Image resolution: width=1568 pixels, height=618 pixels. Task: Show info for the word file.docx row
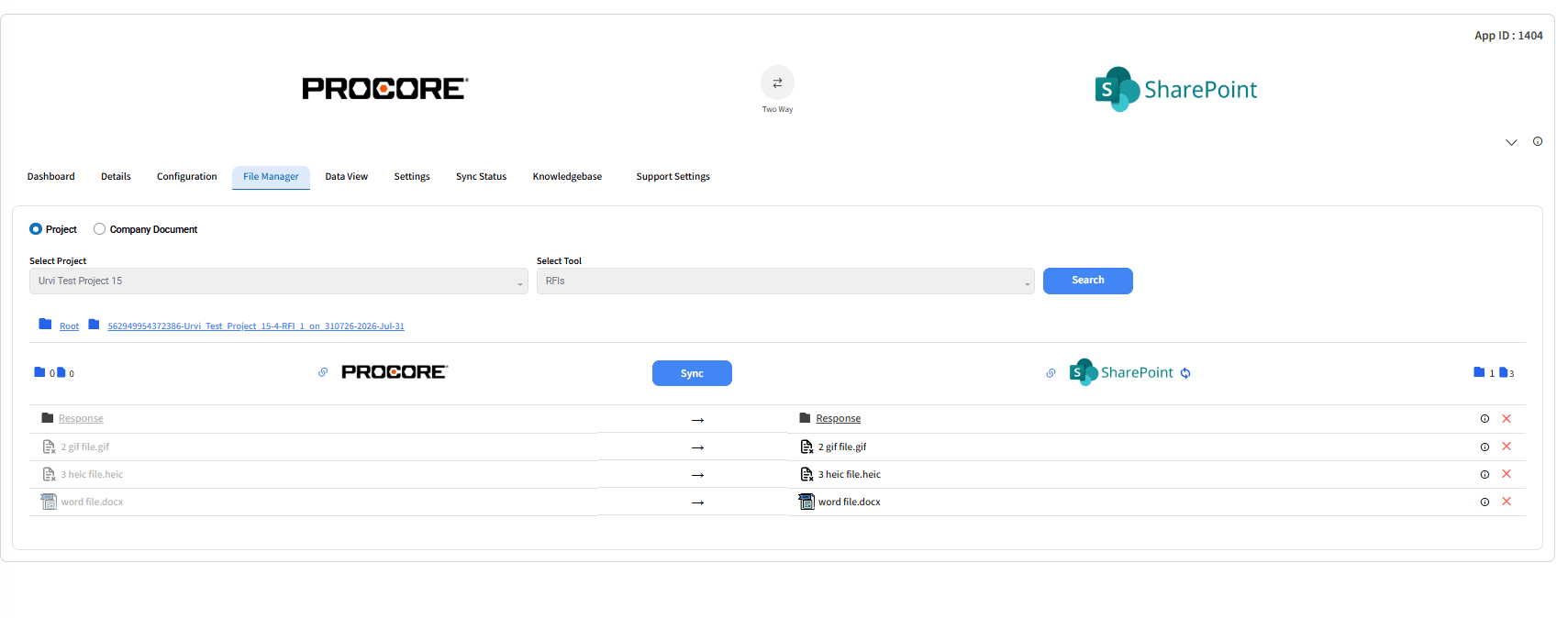pos(1485,502)
